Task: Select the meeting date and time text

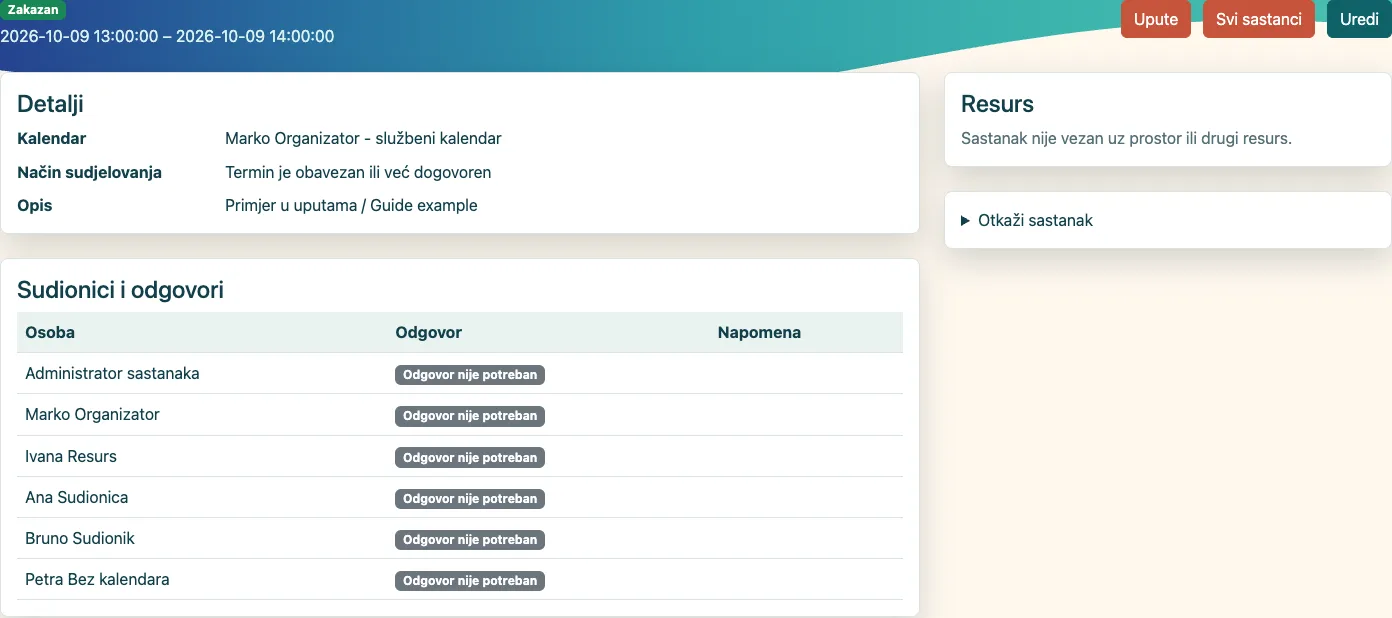Action: click(x=167, y=36)
